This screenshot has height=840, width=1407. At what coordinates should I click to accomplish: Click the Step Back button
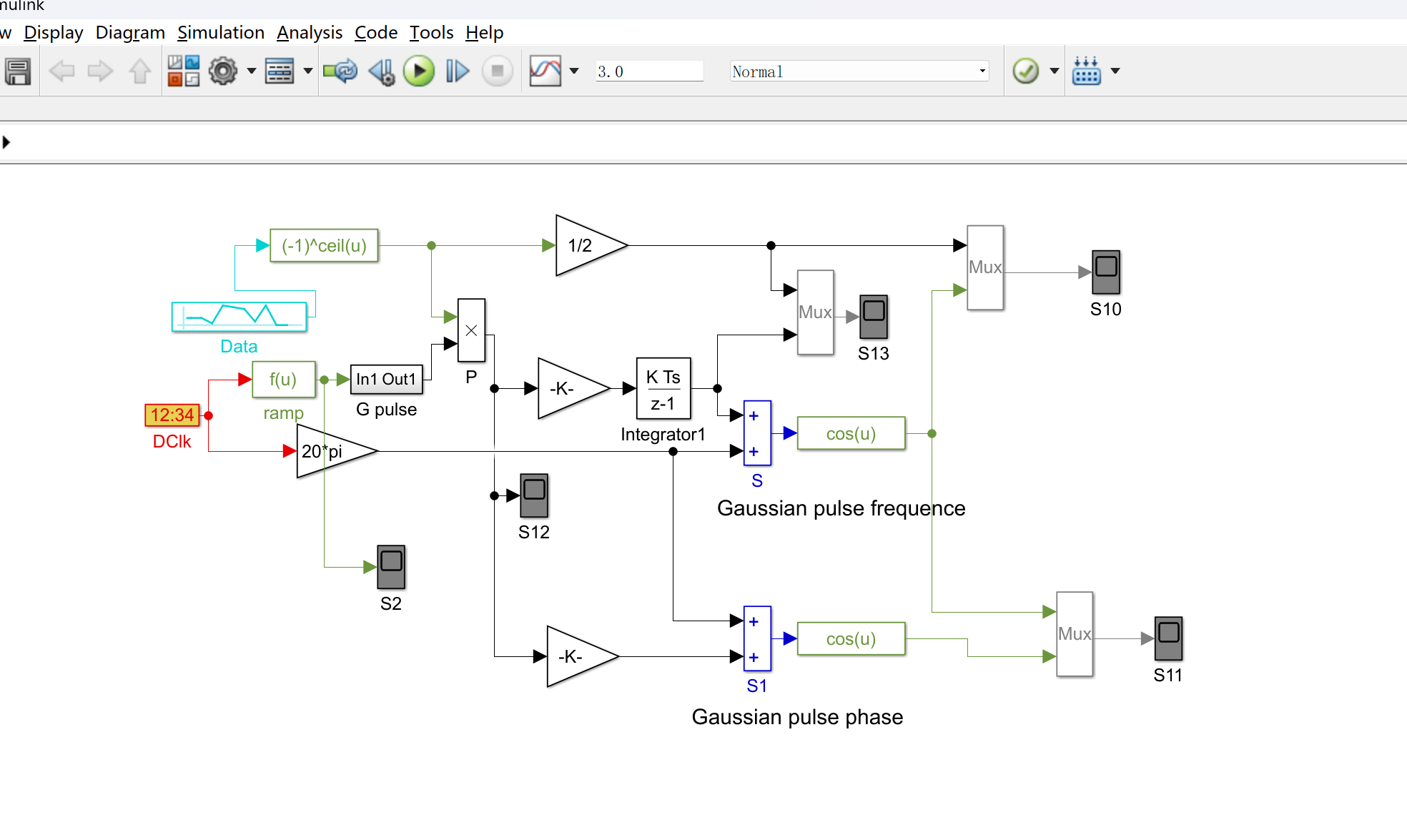[381, 71]
